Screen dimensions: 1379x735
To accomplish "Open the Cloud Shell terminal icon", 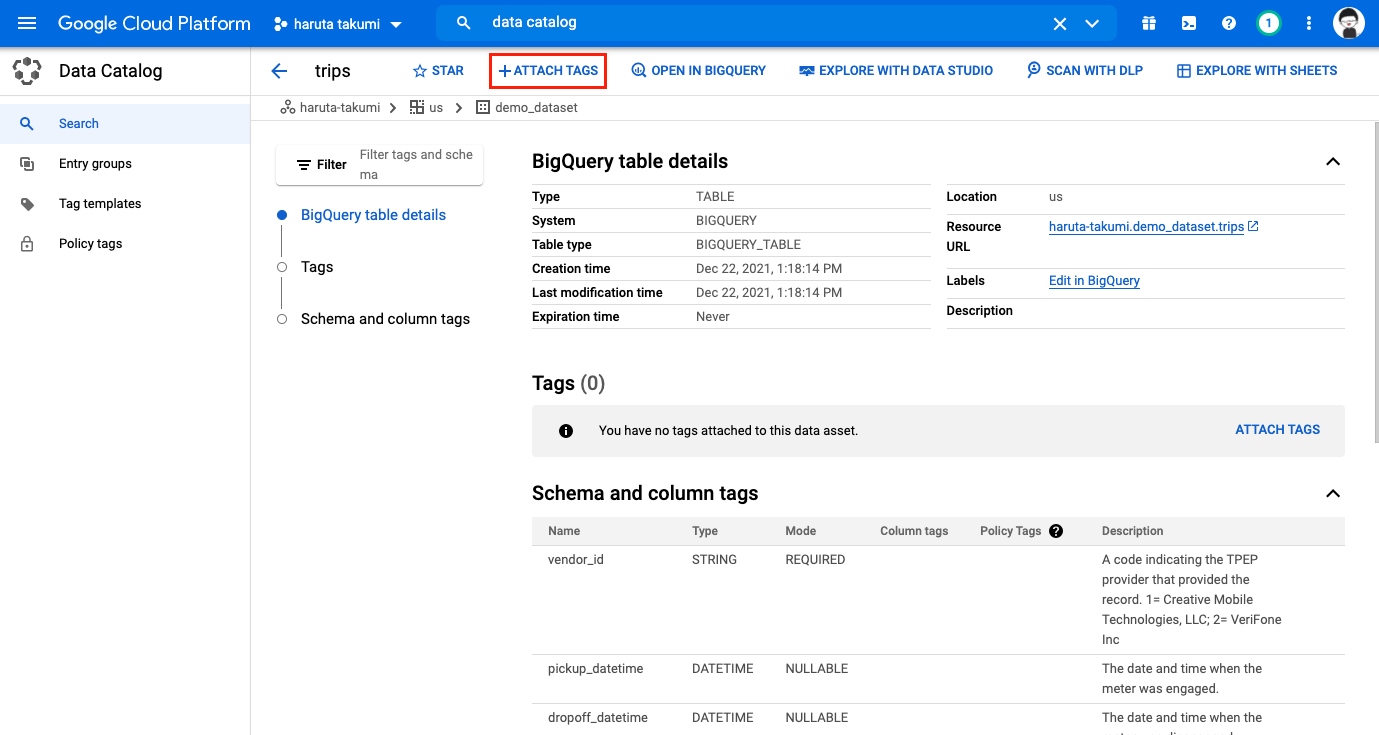I will (x=1188, y=22).
